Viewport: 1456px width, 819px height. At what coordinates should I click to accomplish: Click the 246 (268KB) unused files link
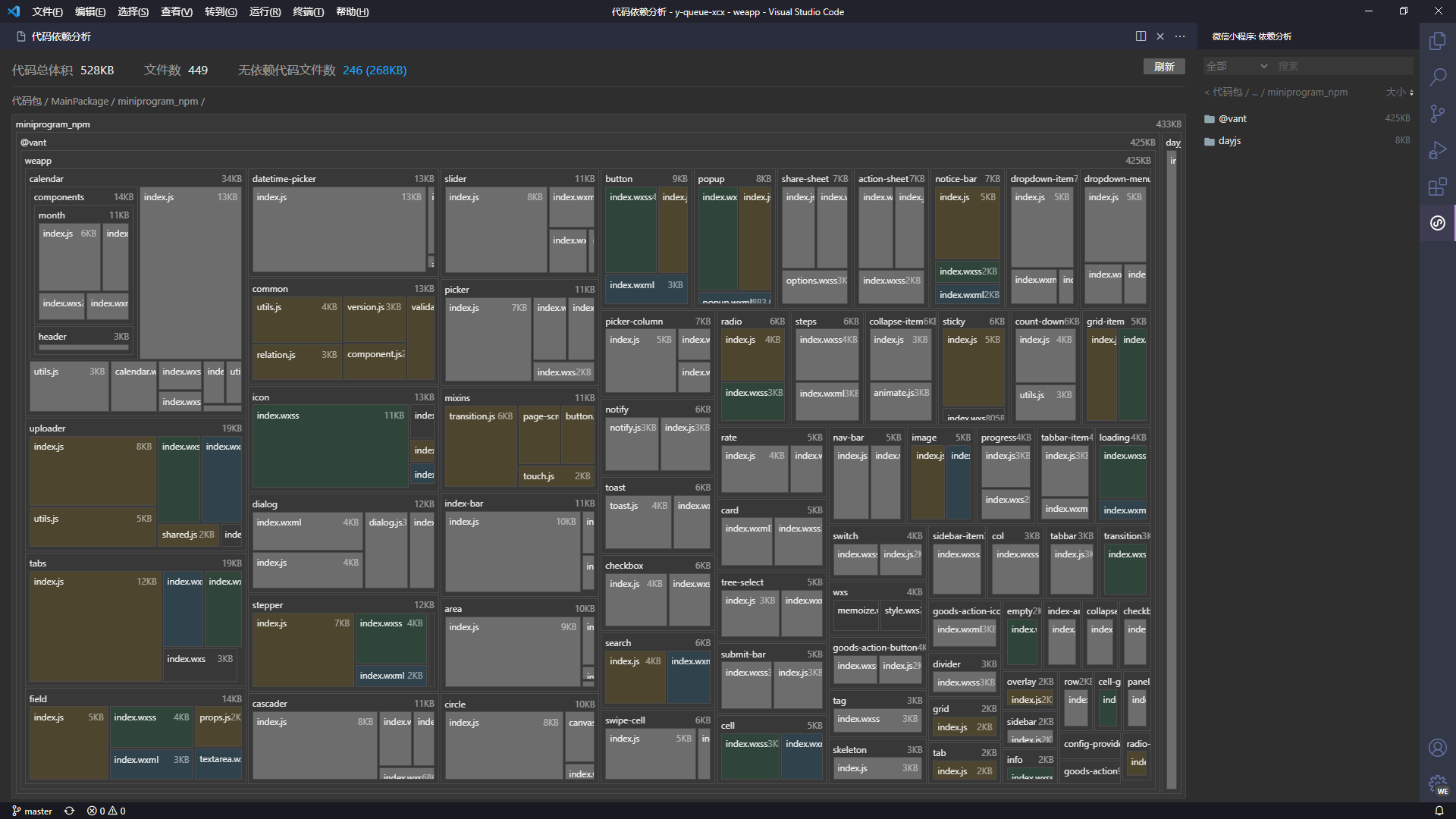[x=375, y=71]
